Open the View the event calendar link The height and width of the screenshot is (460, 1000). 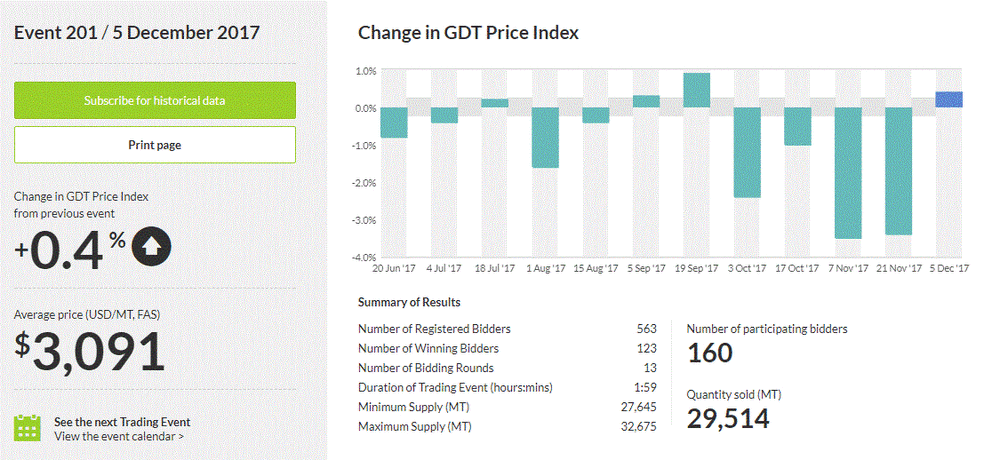click(118, 437)
